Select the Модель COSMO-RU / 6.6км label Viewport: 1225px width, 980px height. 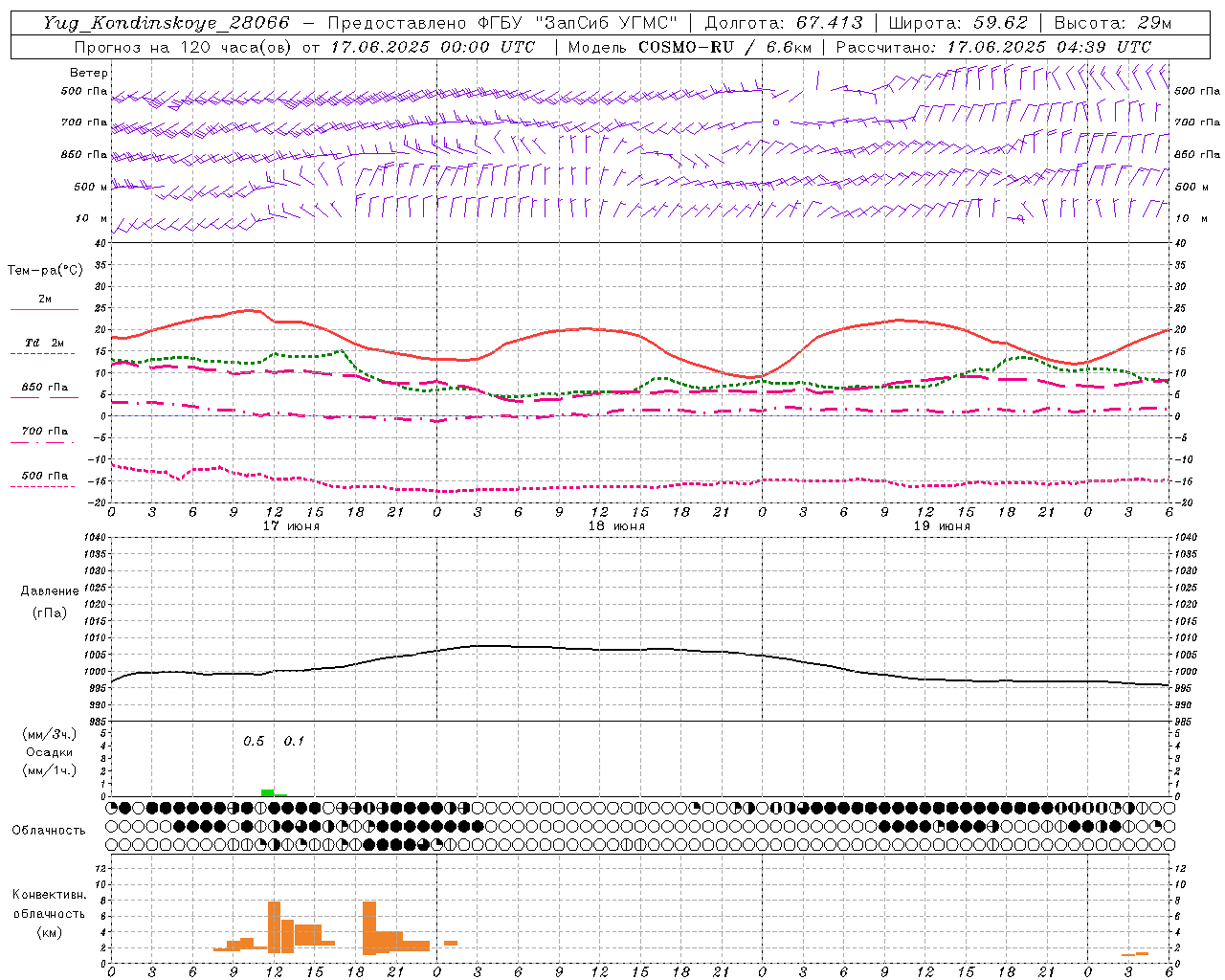tap(689, 47)
